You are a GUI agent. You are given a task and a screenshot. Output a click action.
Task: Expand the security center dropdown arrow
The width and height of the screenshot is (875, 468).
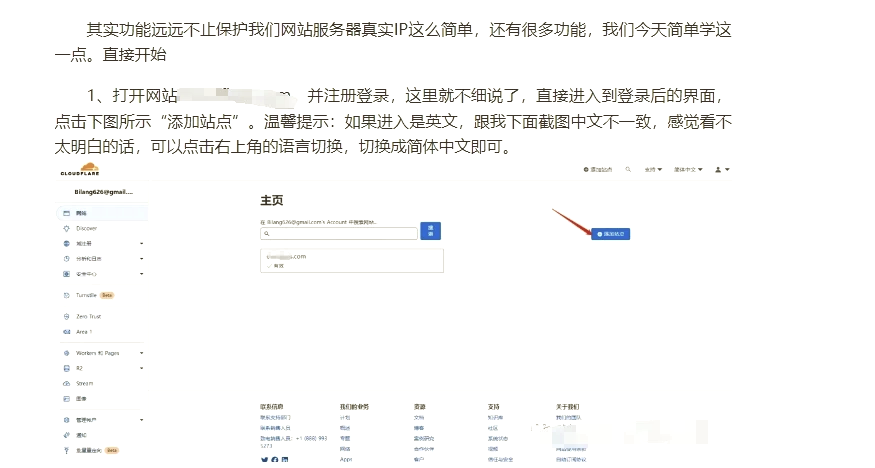click(x=141, y=274)
